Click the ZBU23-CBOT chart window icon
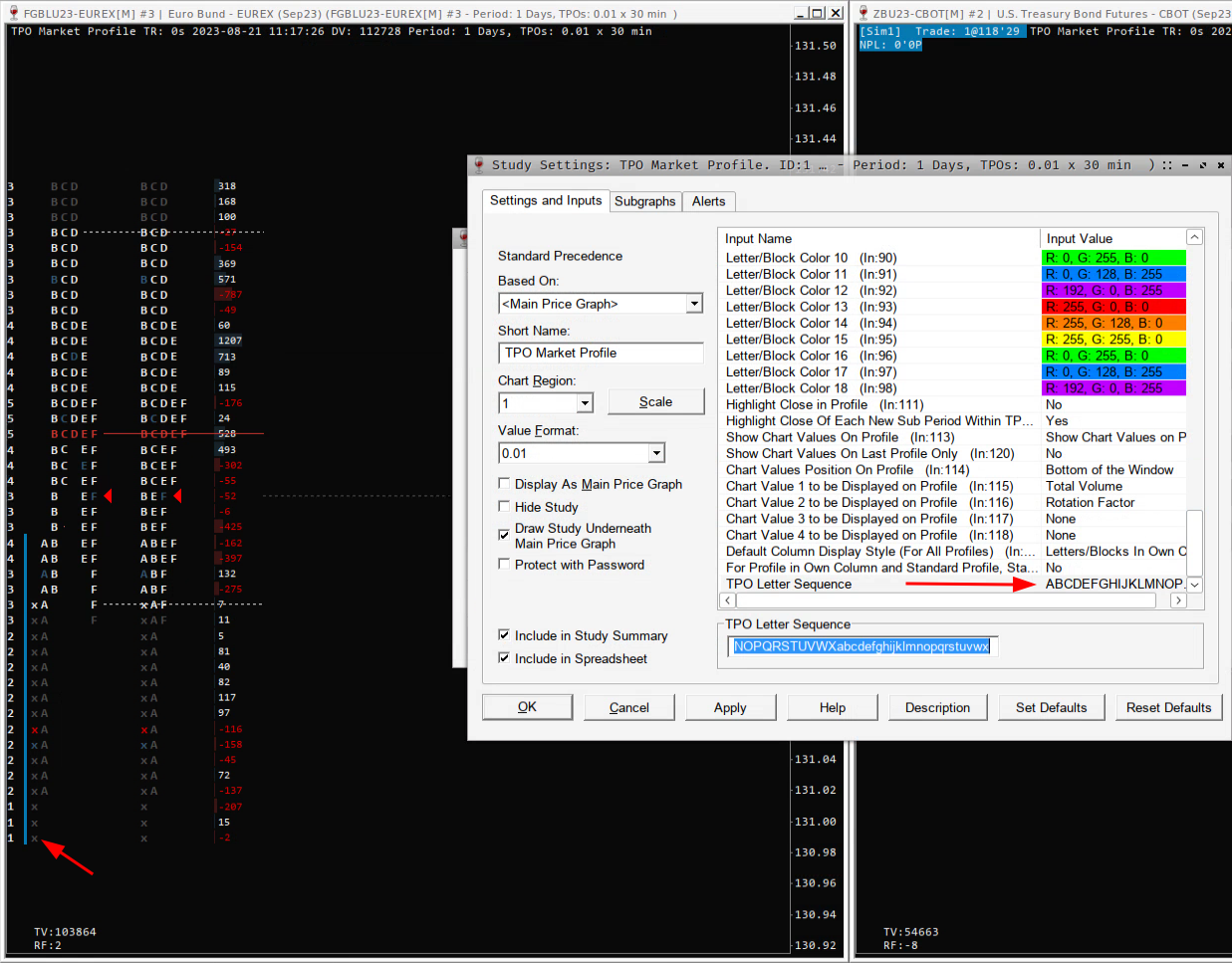The image size is (1232, 963). 863,14
